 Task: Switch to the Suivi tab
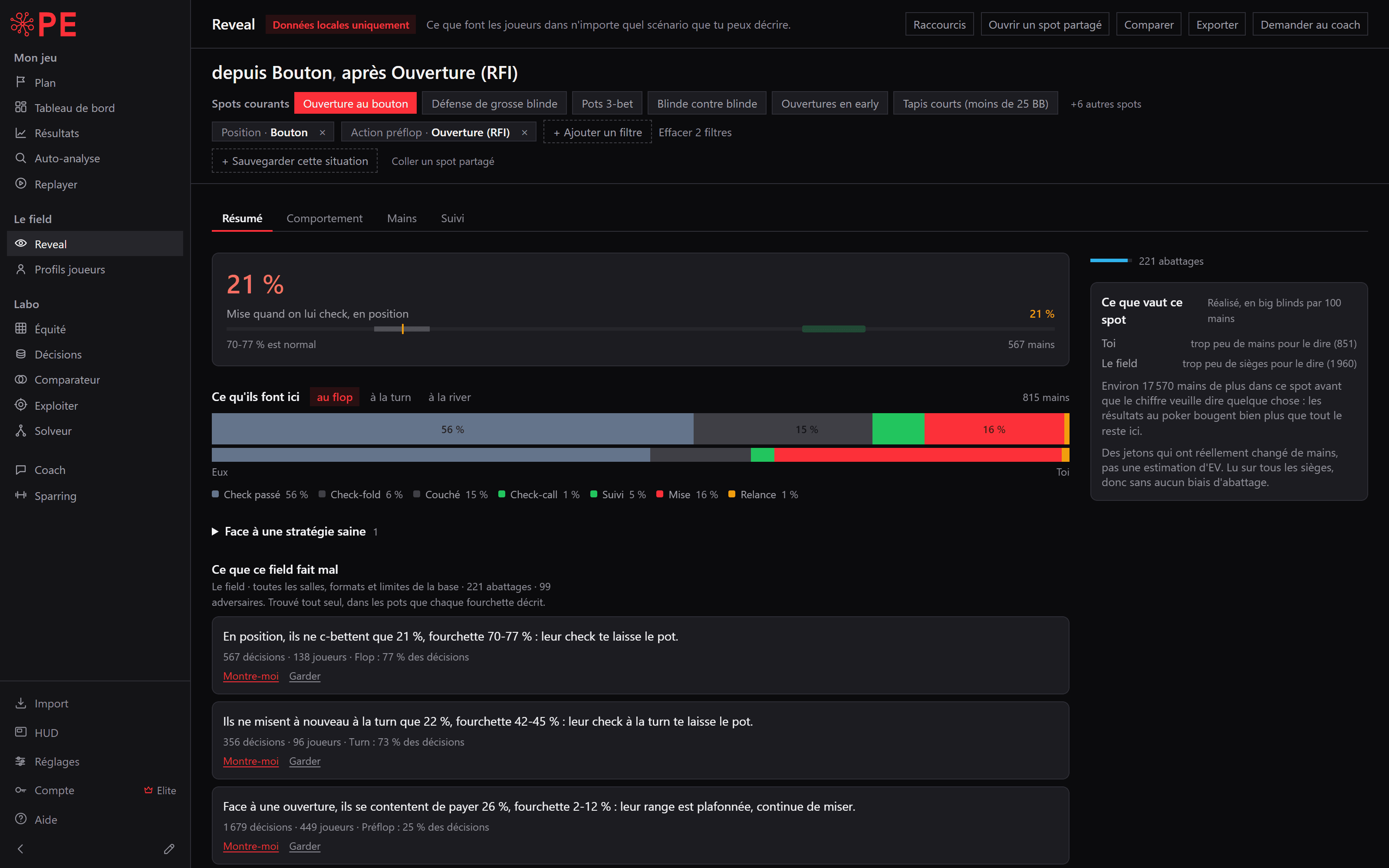(x=452, y=218)
